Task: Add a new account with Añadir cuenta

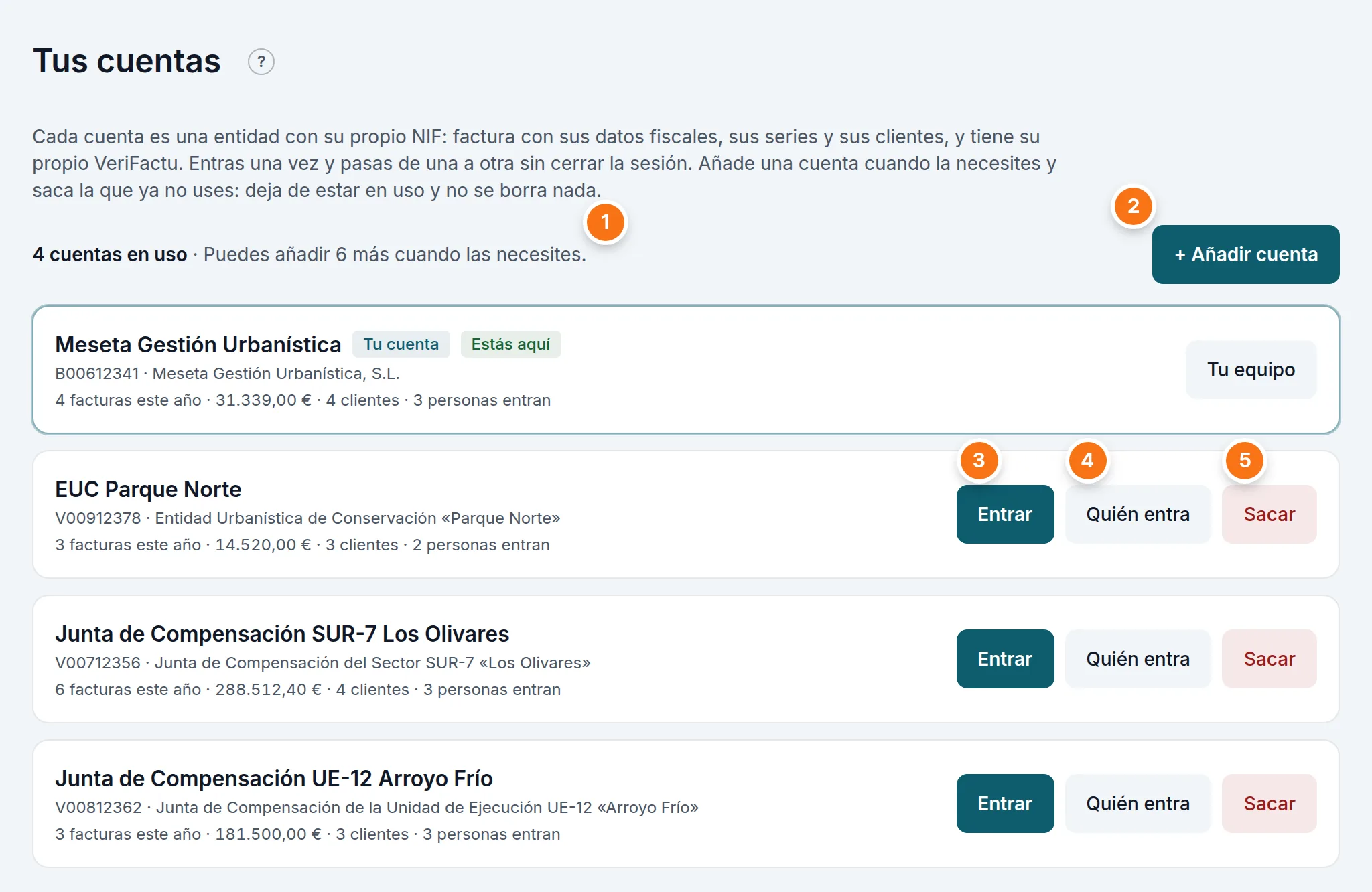Action: [x=1245, y=254]
